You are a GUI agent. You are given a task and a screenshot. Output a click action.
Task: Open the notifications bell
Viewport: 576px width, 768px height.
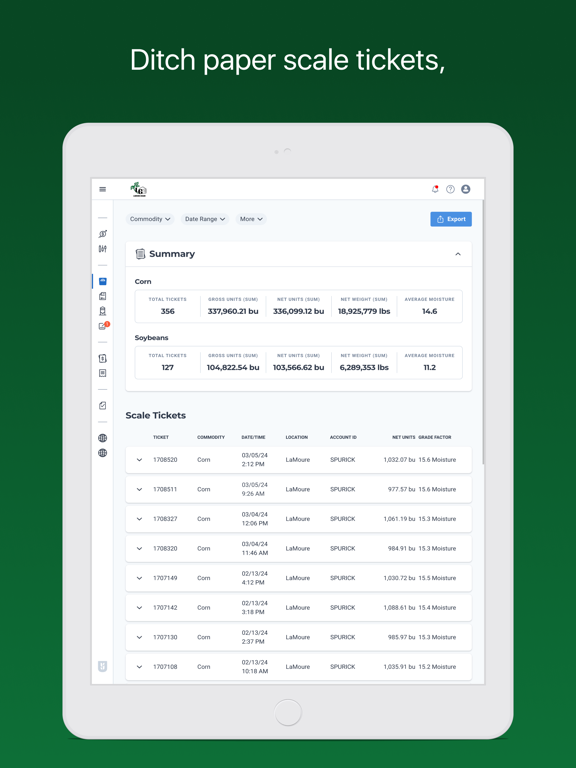(x=435, y=189)
